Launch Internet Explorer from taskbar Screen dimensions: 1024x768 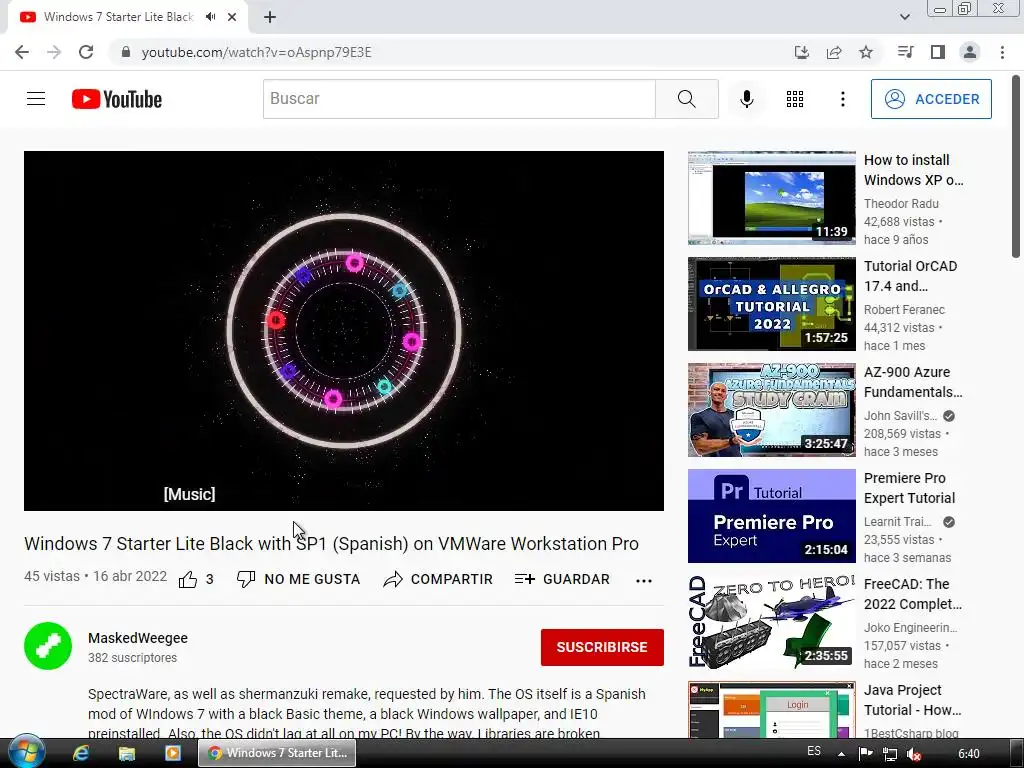pyautogui.click(x=81, y=753)
